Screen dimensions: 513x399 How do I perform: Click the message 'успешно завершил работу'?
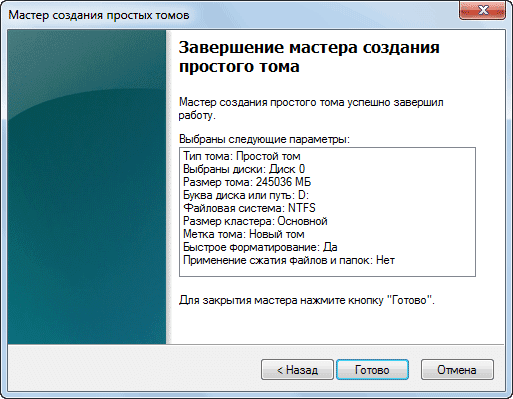311,109
